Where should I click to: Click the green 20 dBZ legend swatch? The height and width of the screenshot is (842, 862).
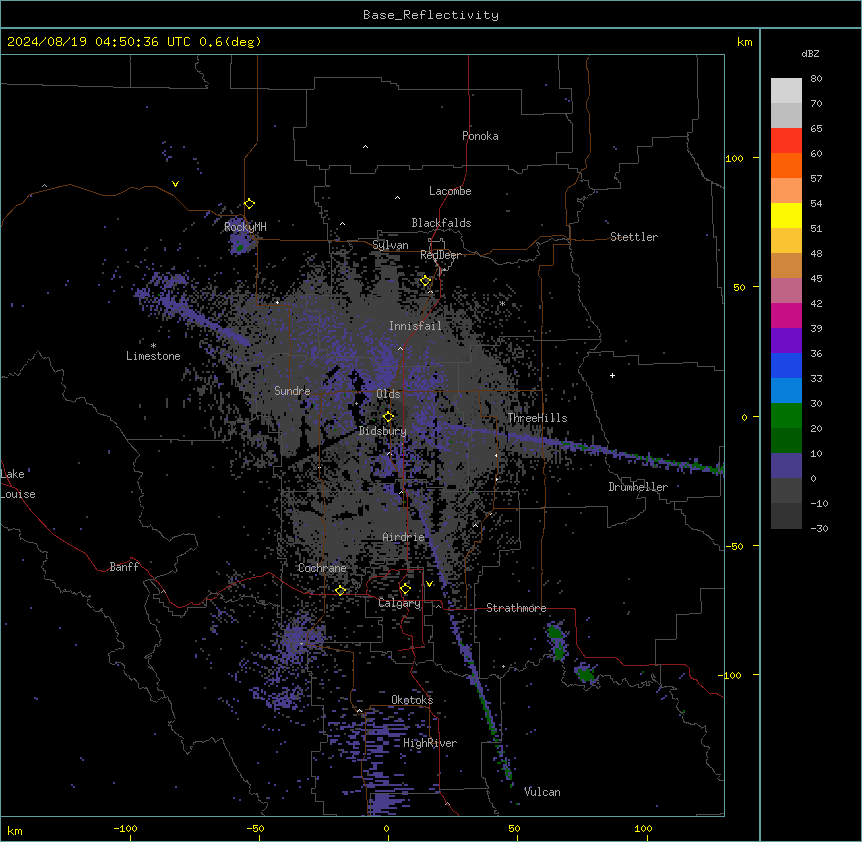pyautogui.click(x=786, y=416)
